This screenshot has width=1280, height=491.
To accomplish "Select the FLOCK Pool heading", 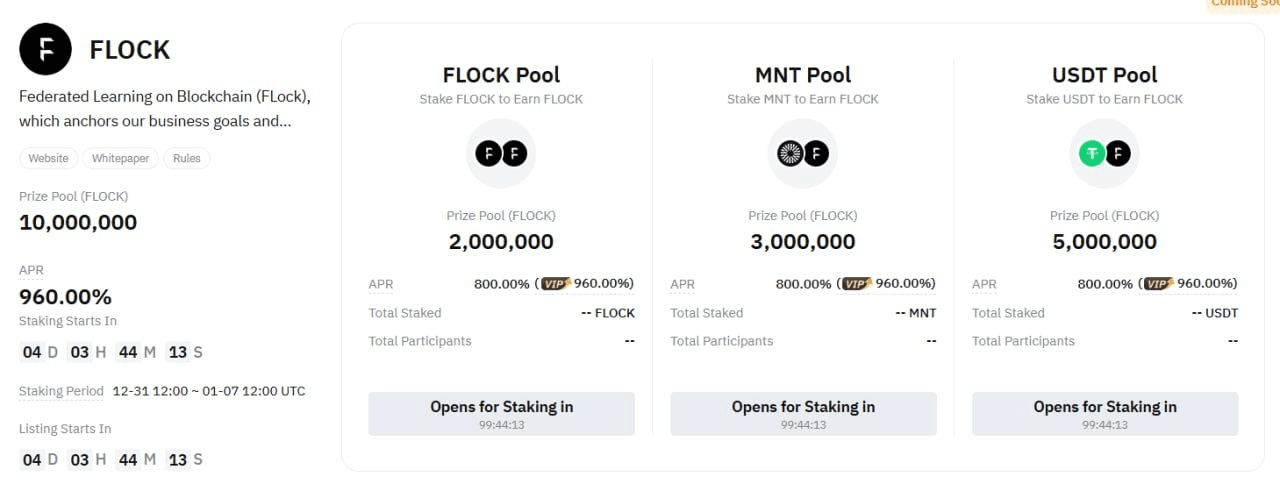I will coord(501,75).
